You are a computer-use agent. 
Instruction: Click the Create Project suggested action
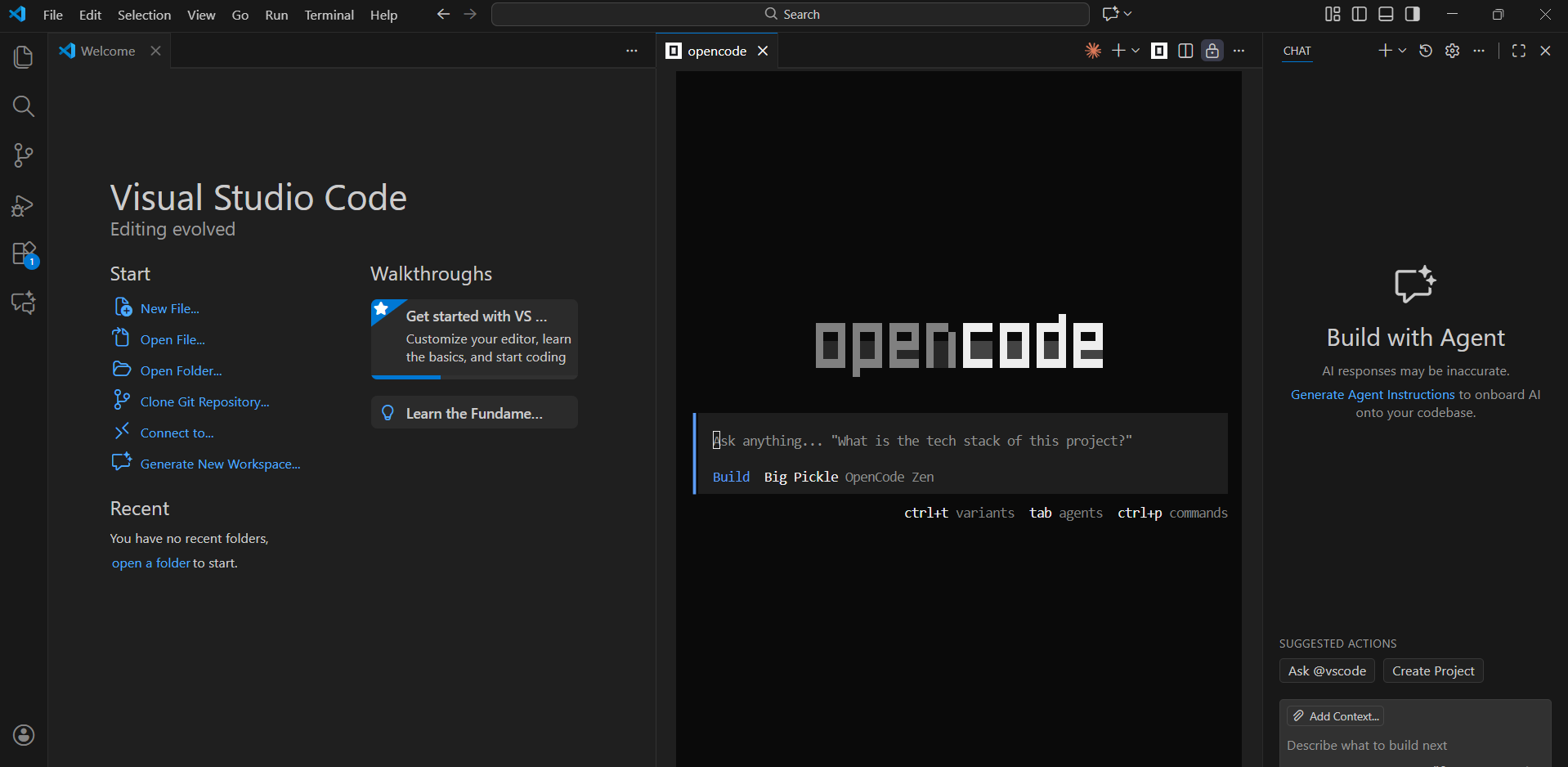(1433, 671)
